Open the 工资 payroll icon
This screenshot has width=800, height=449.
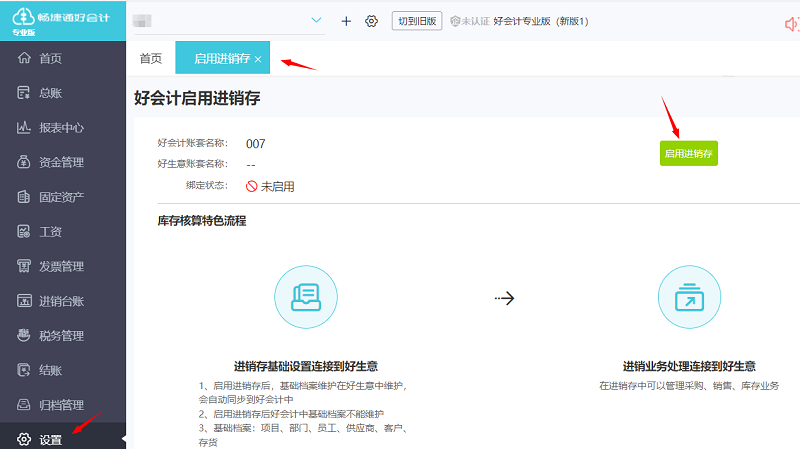(24, 231)
